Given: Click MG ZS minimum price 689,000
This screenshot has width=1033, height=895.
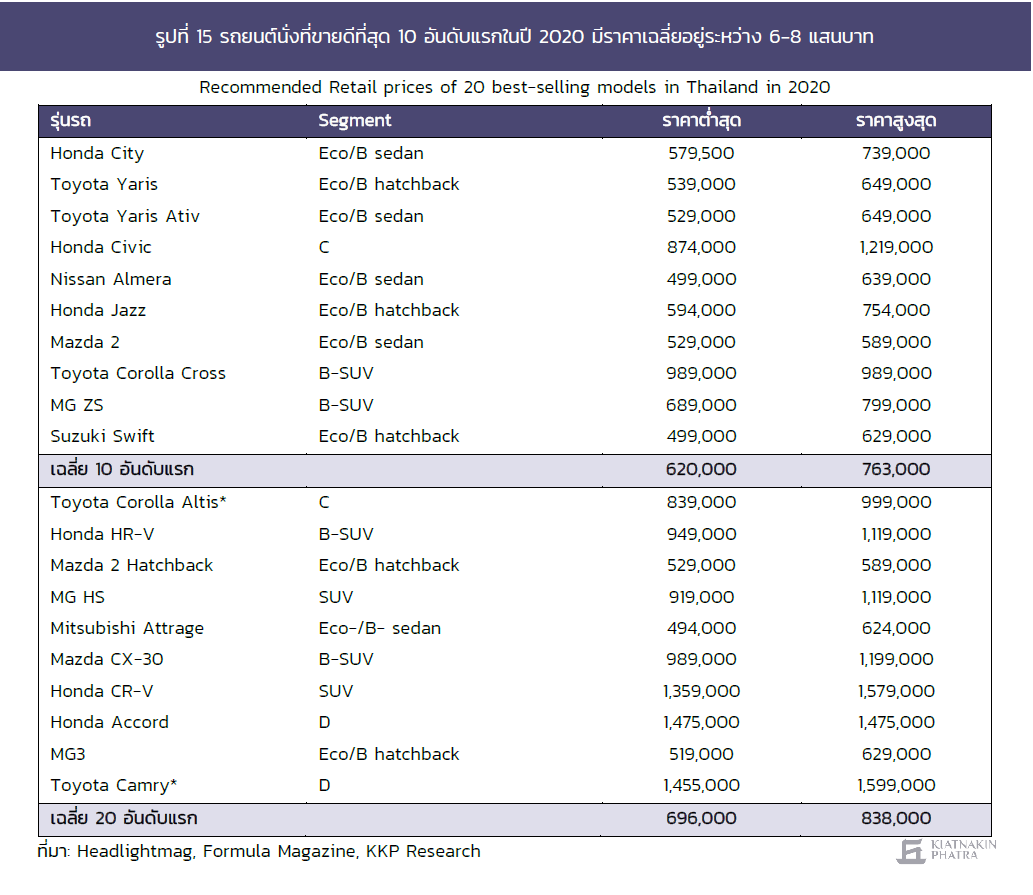Looking at the screenshot, I should (x=701, y=405).
